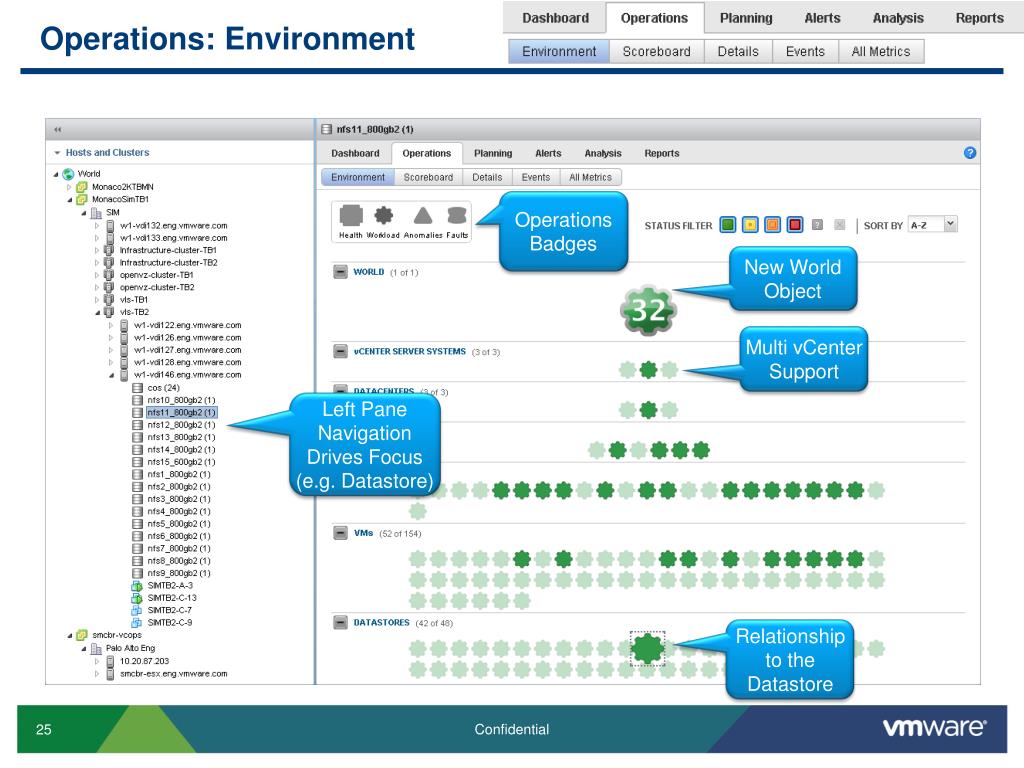This screenshot has width=1024, height=768.
Task: Open the inner Alerts tab
Action: point(548,153)
